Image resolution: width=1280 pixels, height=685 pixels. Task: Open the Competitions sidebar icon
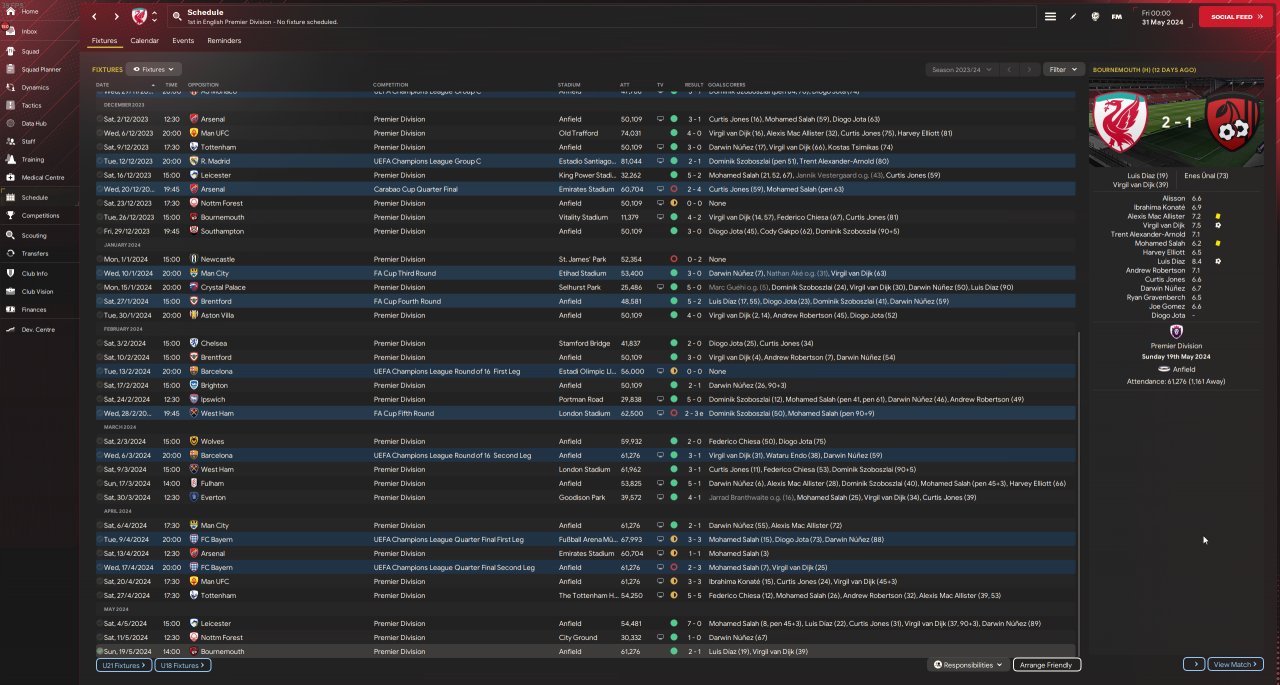click(x=9, y=215)
